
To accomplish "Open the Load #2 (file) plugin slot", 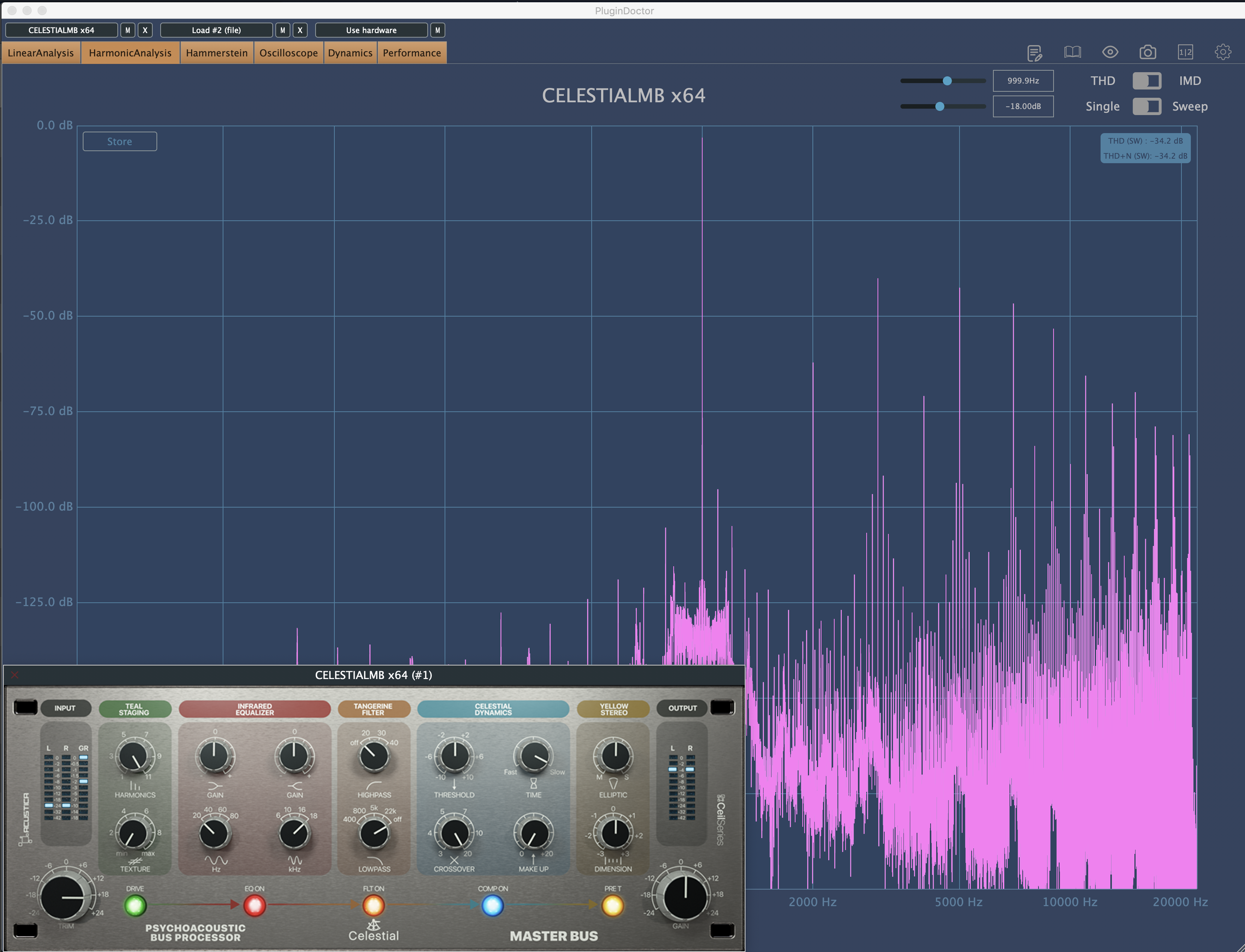I will tap(216, 30).
